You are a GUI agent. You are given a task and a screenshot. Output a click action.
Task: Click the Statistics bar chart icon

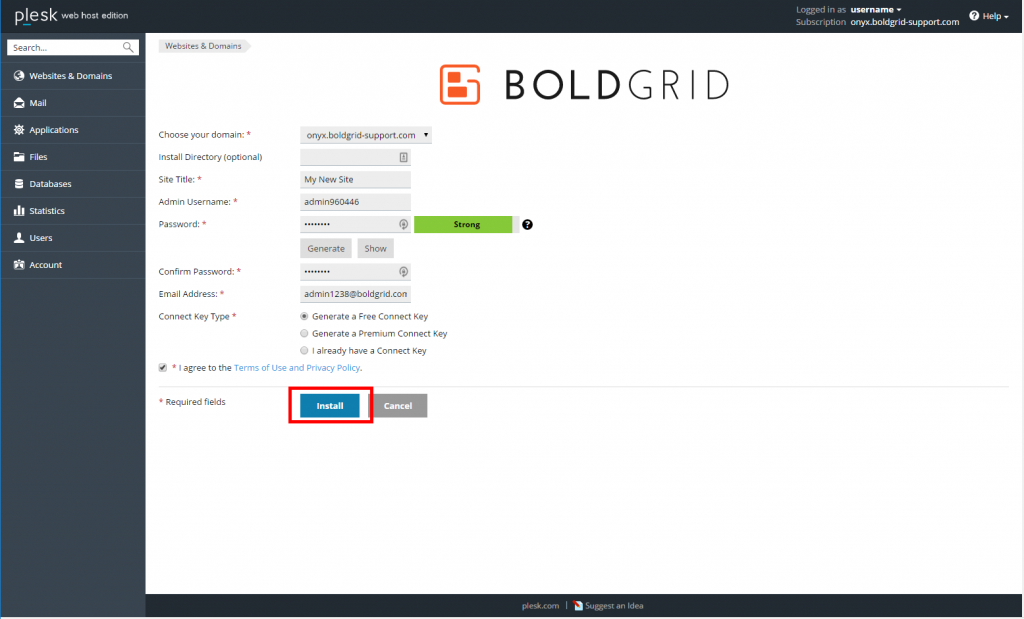click(x=19, y=211)
